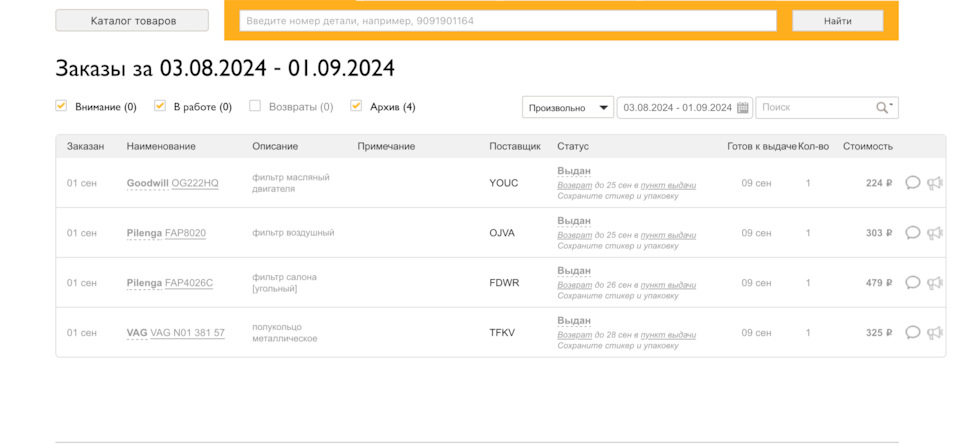Click the 325 ₽ price

pyautogui.click(x=879, y=333)
